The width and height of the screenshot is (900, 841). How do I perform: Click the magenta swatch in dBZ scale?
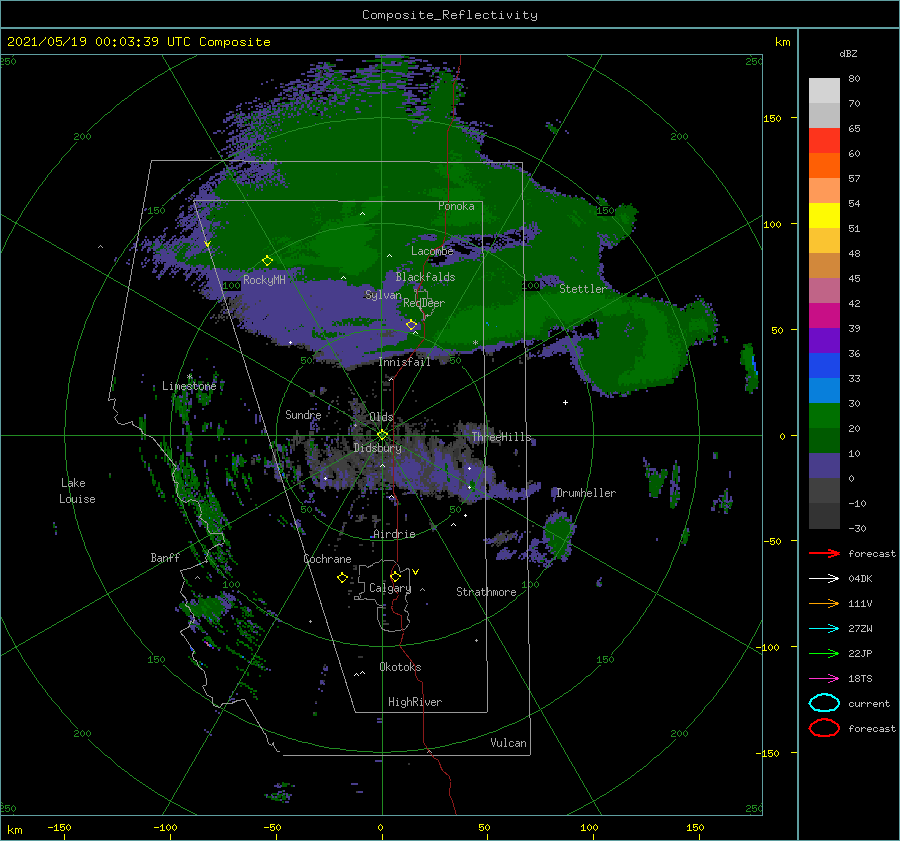pos(824,316)
